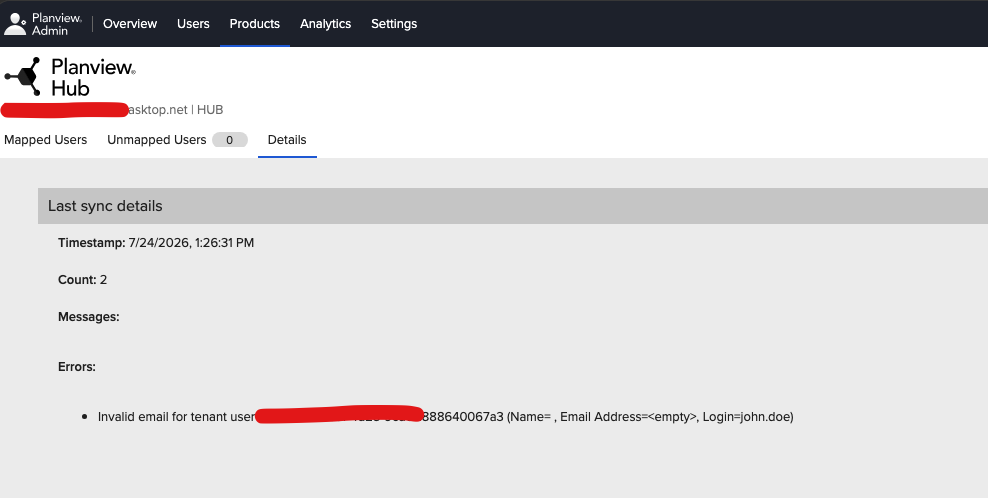The height and width of the screenshot is (498, 988).
Task: Click the Count: 2 line
Action: 83,280
